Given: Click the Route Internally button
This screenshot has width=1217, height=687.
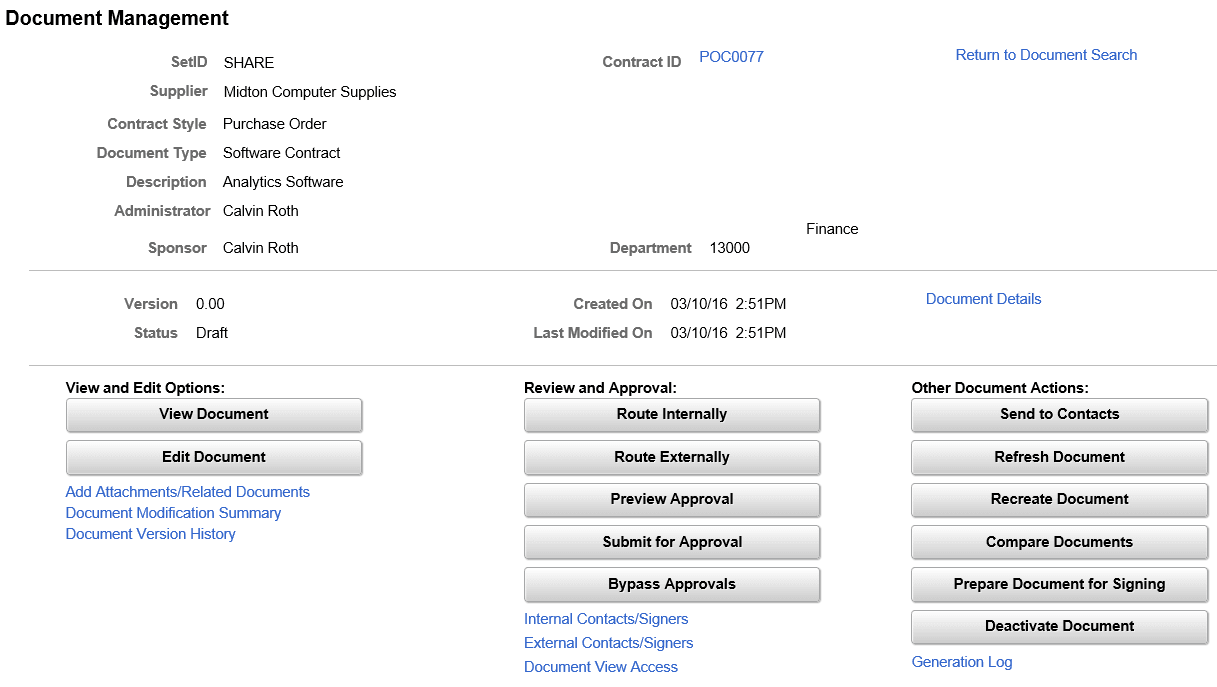Looking at the screenshot, I should pyautogui.click(x=671, y=414).
